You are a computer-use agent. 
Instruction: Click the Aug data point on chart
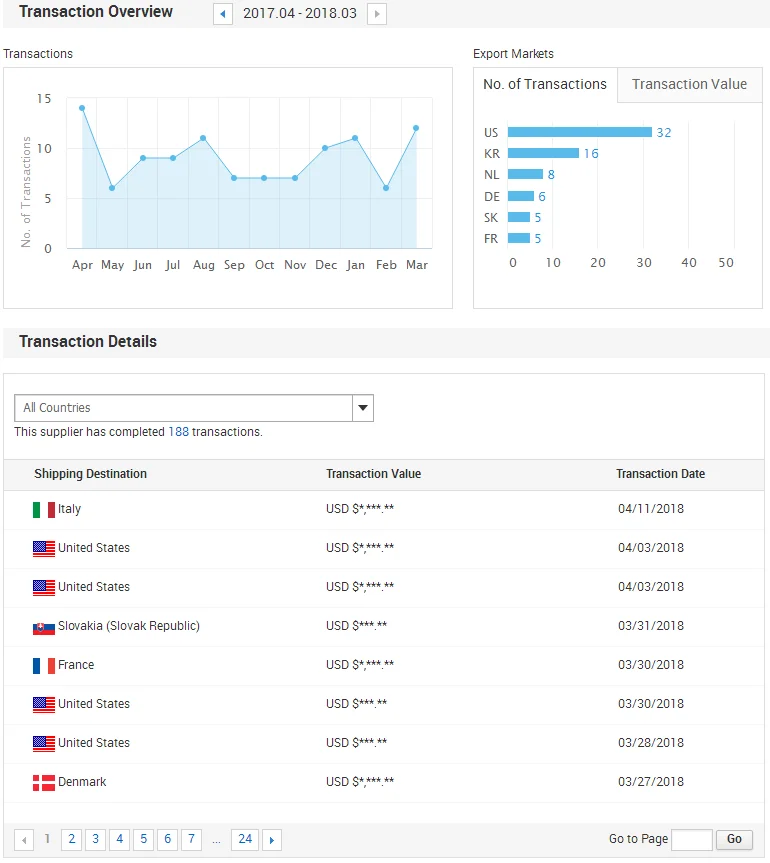click(x=203, y=138)
